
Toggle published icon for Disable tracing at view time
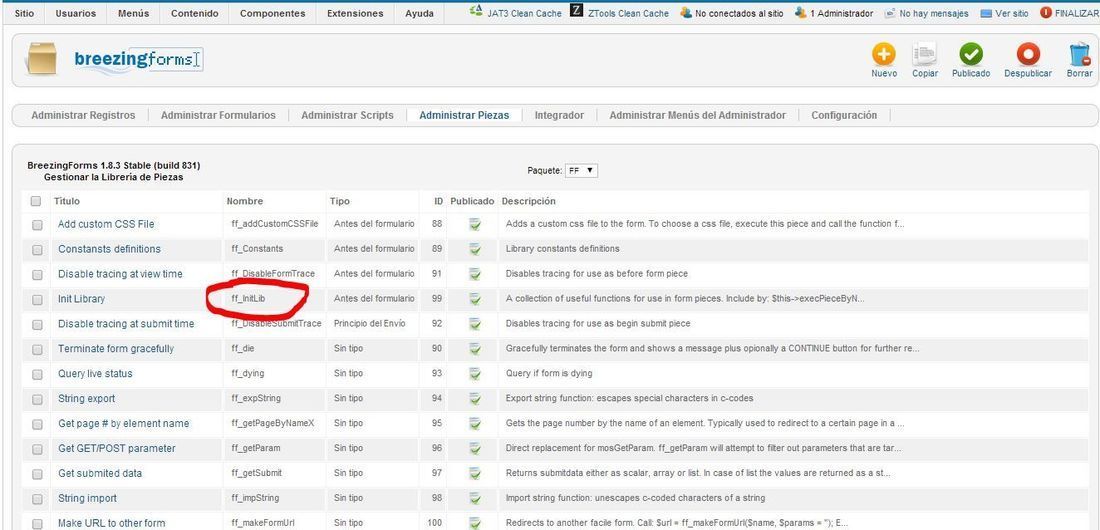point(475,274)
